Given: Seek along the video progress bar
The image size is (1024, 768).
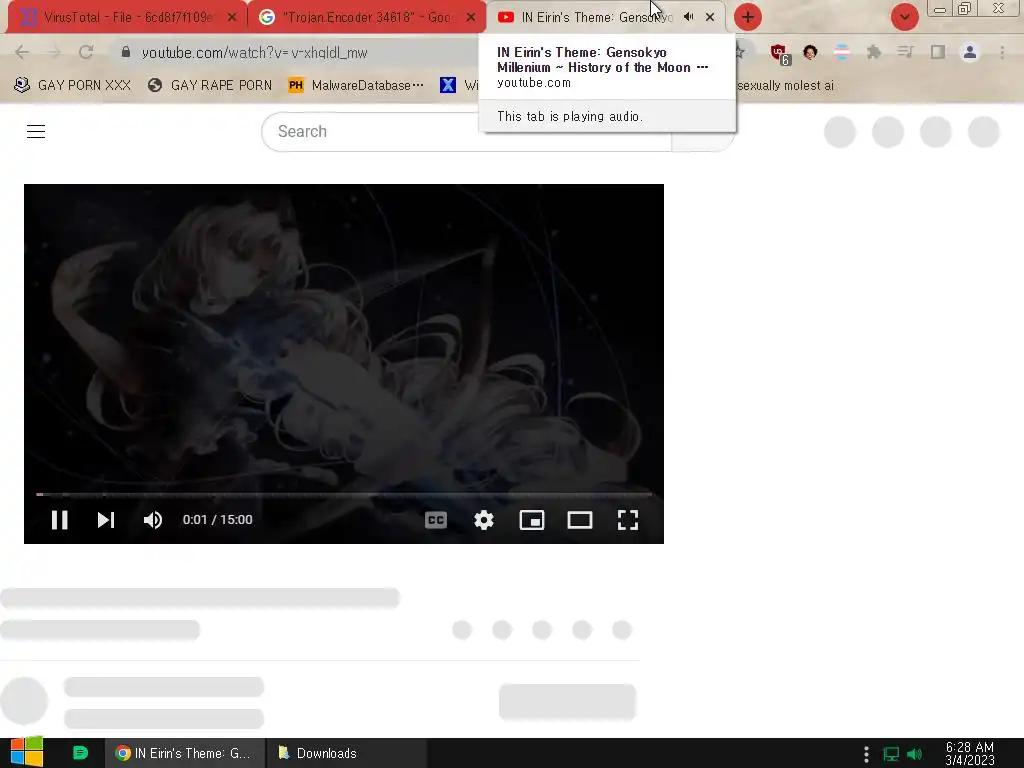Looking at the screenshot, I should pyautogui.click(x=344, y=494).
